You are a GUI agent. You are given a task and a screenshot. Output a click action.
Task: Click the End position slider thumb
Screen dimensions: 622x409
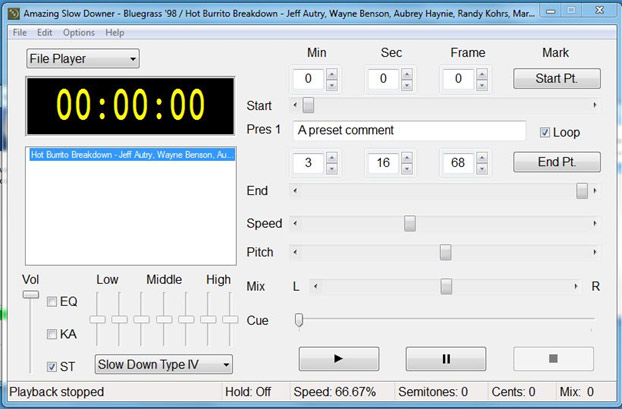tap(582, 191)
